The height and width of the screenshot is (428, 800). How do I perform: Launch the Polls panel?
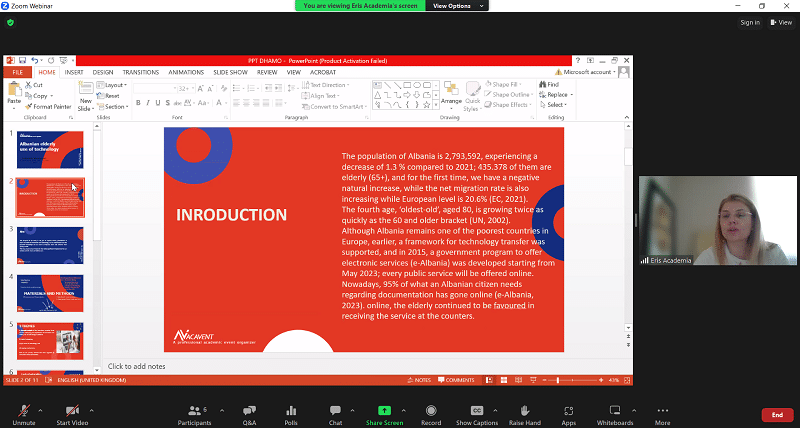291,411
